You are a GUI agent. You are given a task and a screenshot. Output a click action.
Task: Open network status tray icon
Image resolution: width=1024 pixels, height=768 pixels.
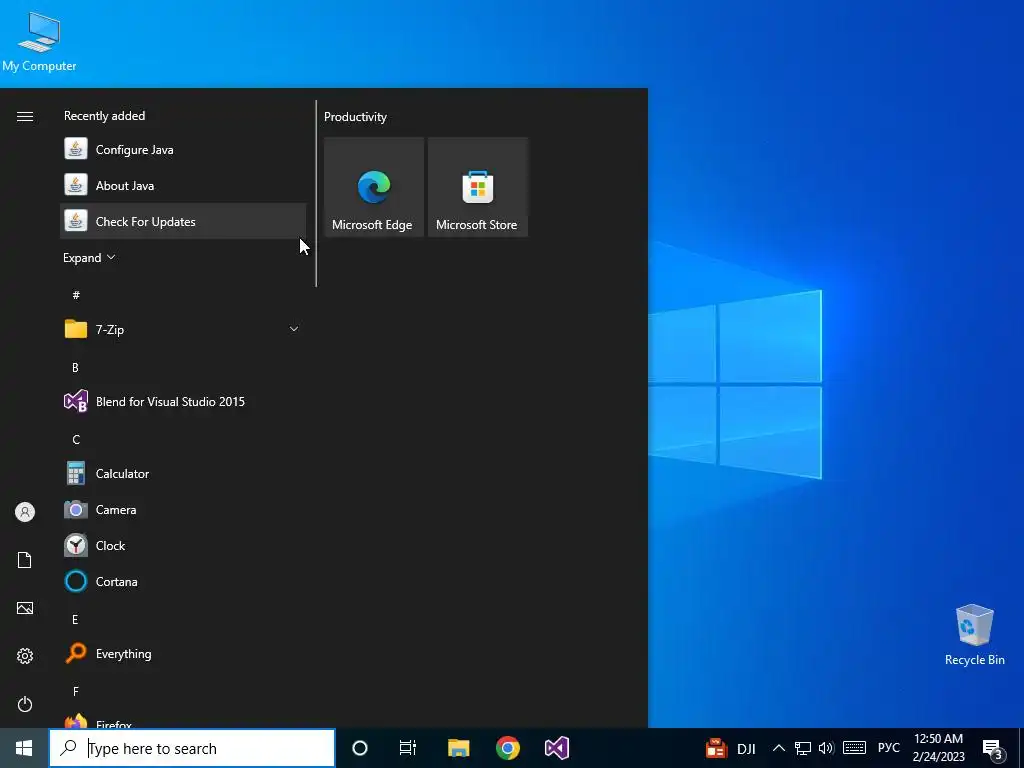803,748
